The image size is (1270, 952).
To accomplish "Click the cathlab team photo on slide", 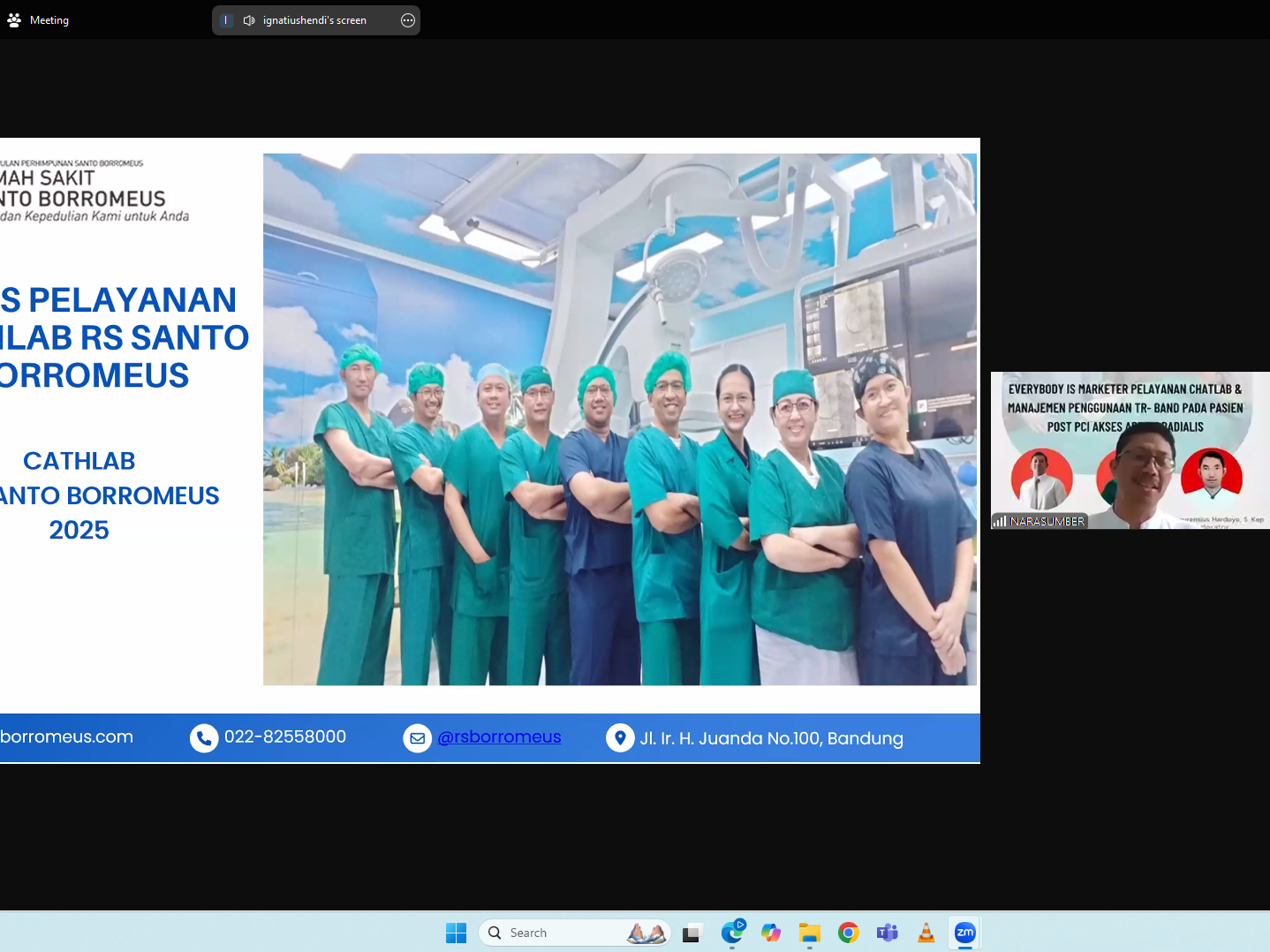I will (619, 419).
